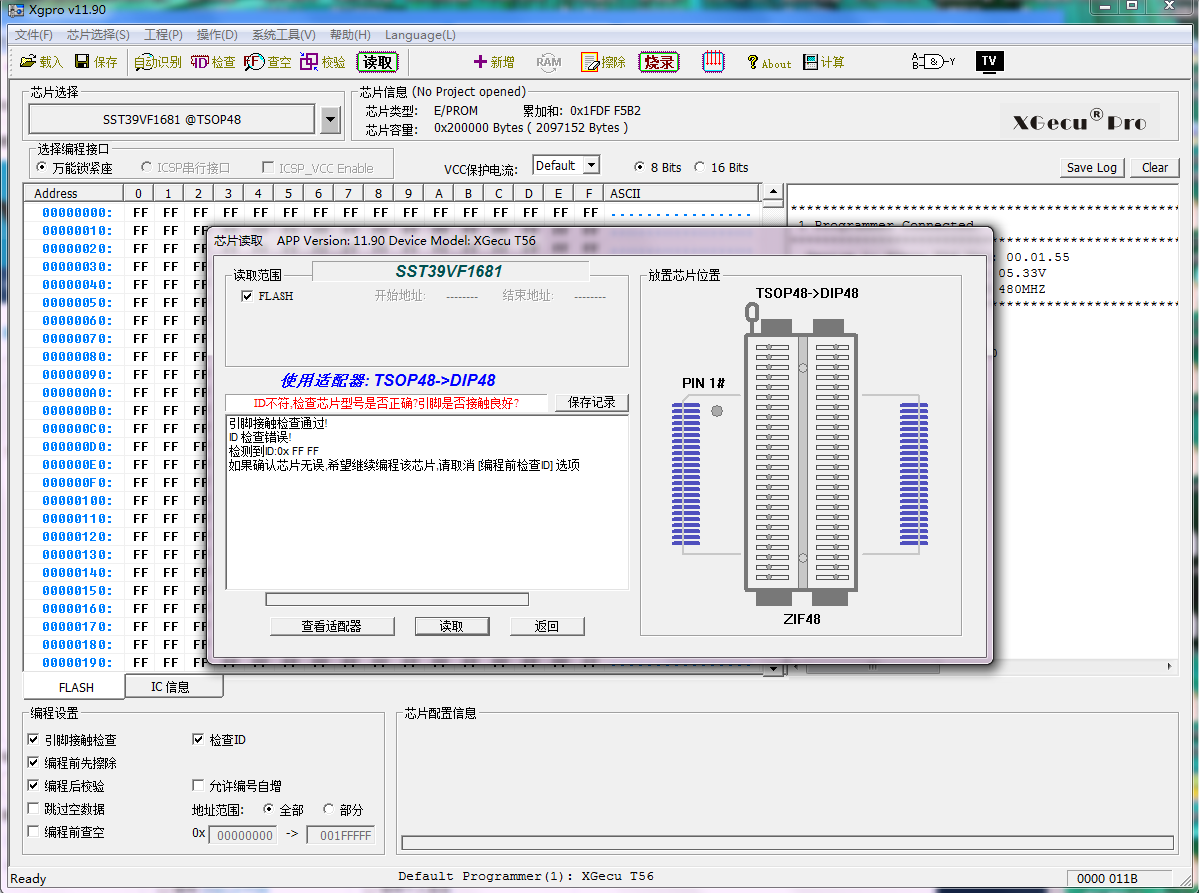The height and width of the screenshot is (893, 1199).
Task: Enable the 跳过空数据 checkbox
Action: click(34, 809)
